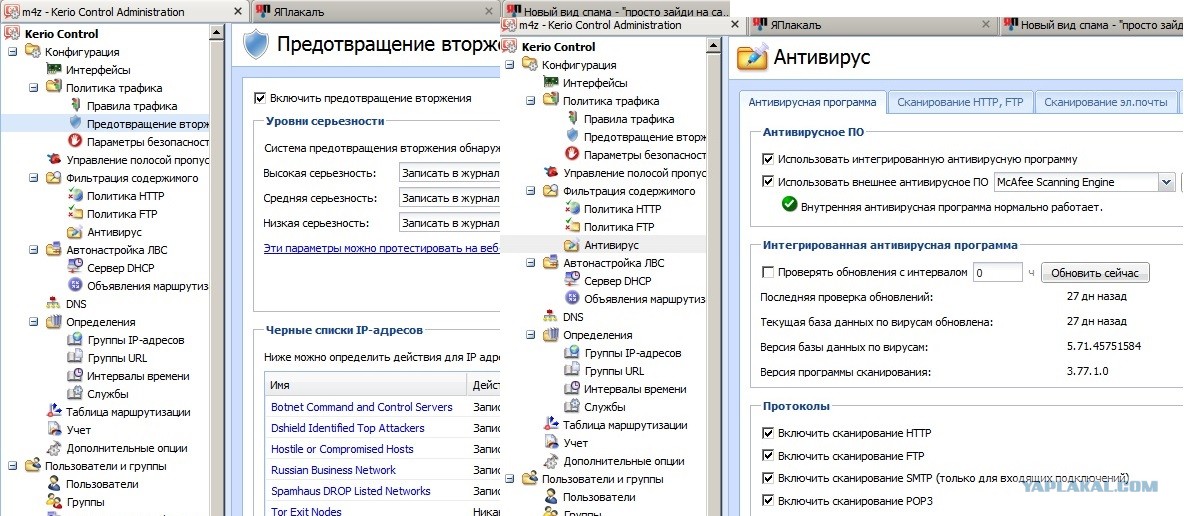Click Russian Business Network blacklist entry

334,470
